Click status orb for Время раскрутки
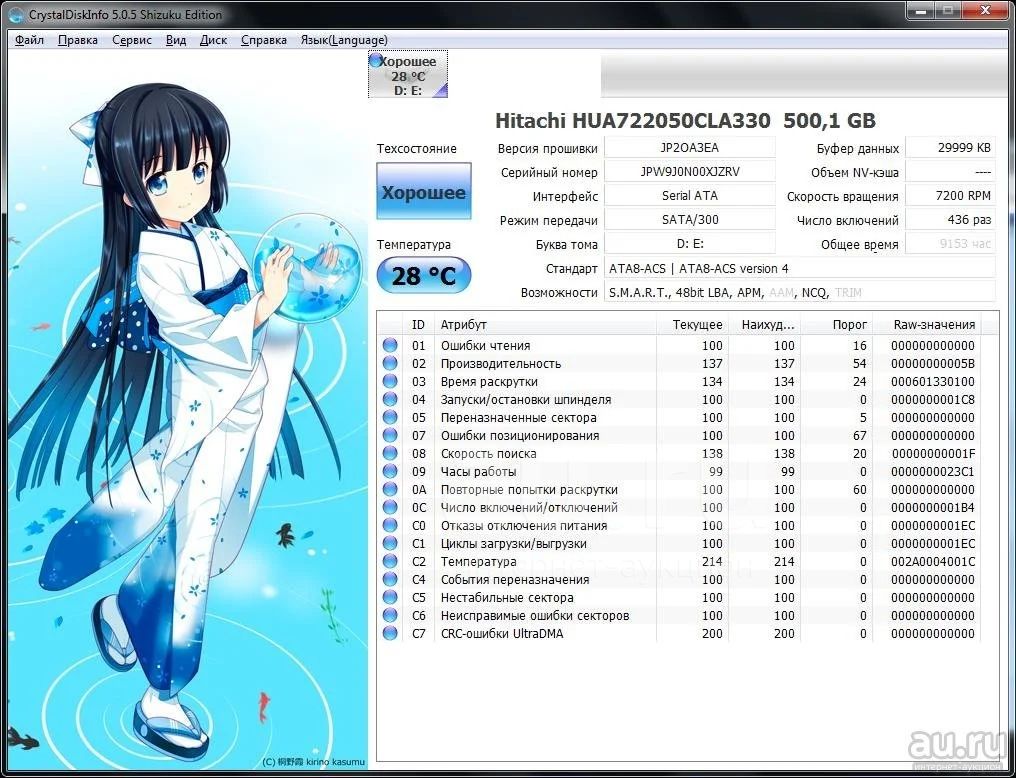Image resolution: width=1016 pixels, height=778 pixels. coord(390,382)
